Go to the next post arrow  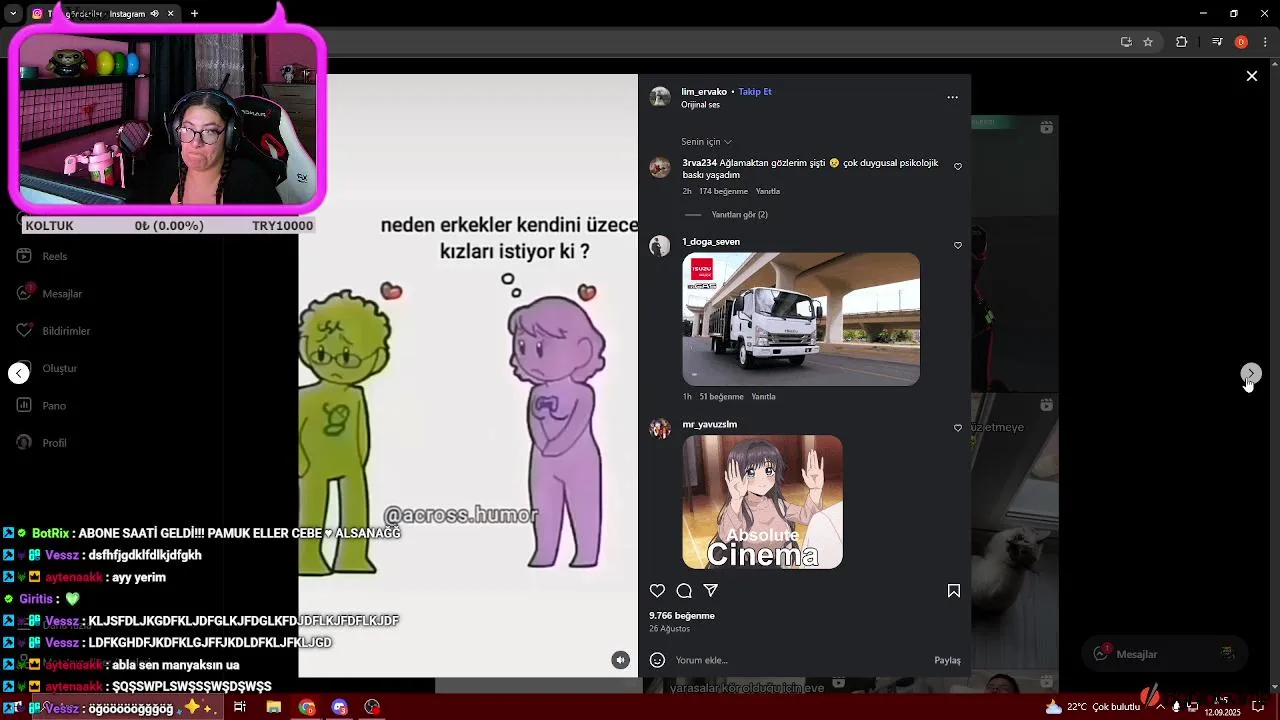point(1251,373)
